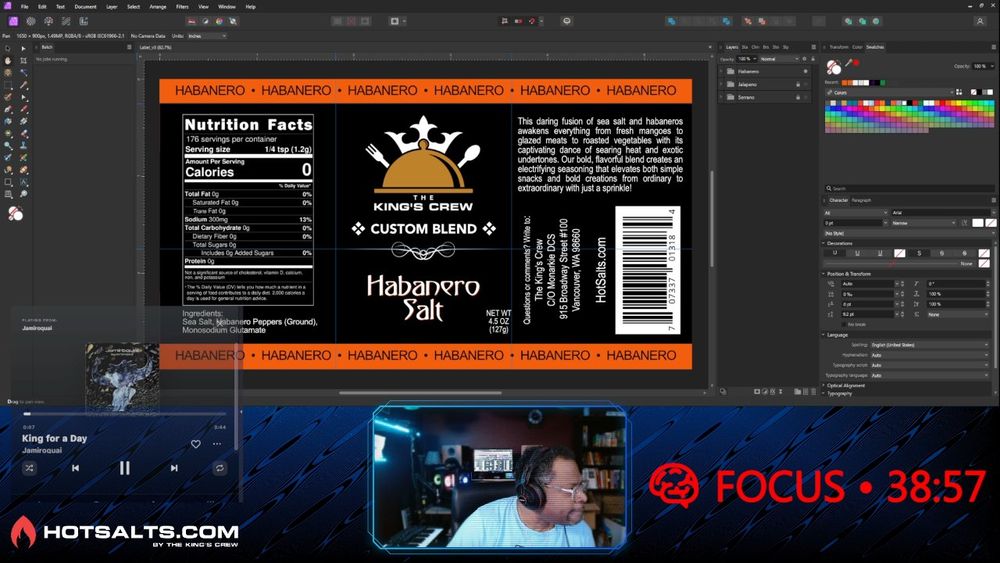Viewport: 1000px width, 563px height.
Task: Enable the No break checkbox
Action: 844,325
